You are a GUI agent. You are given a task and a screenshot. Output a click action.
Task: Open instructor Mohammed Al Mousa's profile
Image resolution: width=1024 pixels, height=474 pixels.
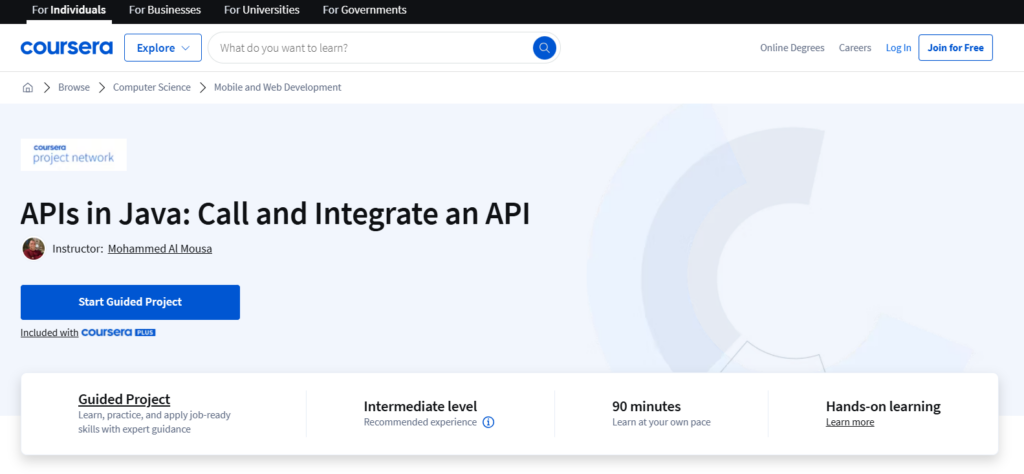(x=160, y=249)
